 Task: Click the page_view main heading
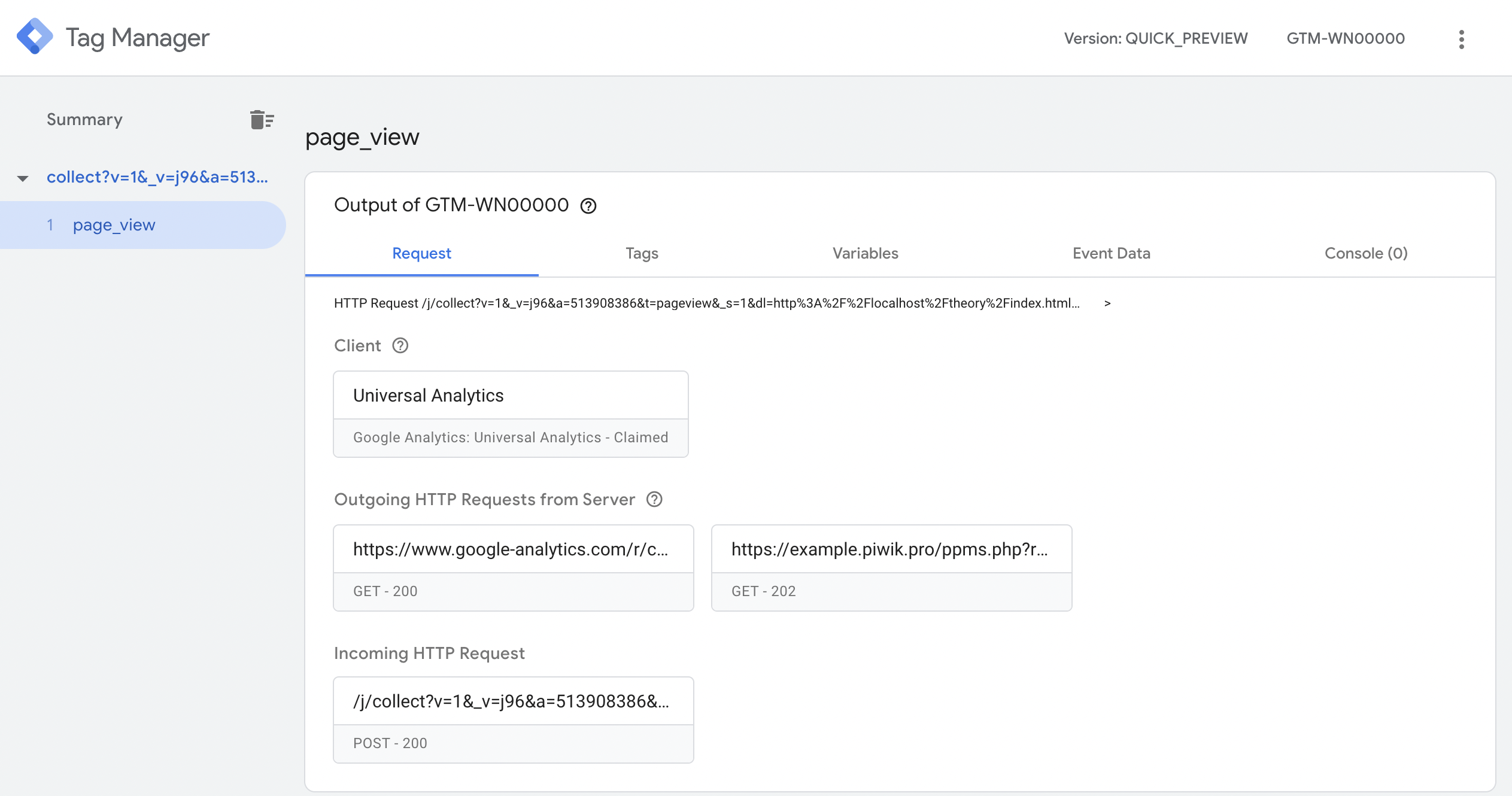coord(362,137)
